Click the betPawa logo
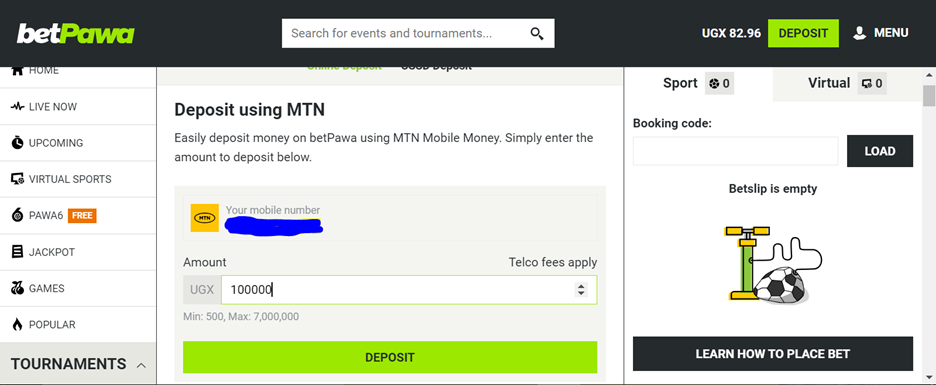This screenshot has height=385, width=936. [x=75, y=34]
